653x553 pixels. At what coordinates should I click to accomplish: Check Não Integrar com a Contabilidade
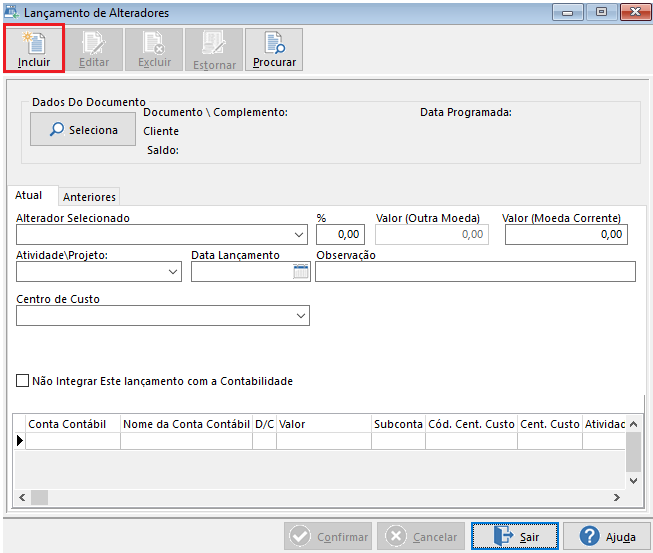coord(22,381)
